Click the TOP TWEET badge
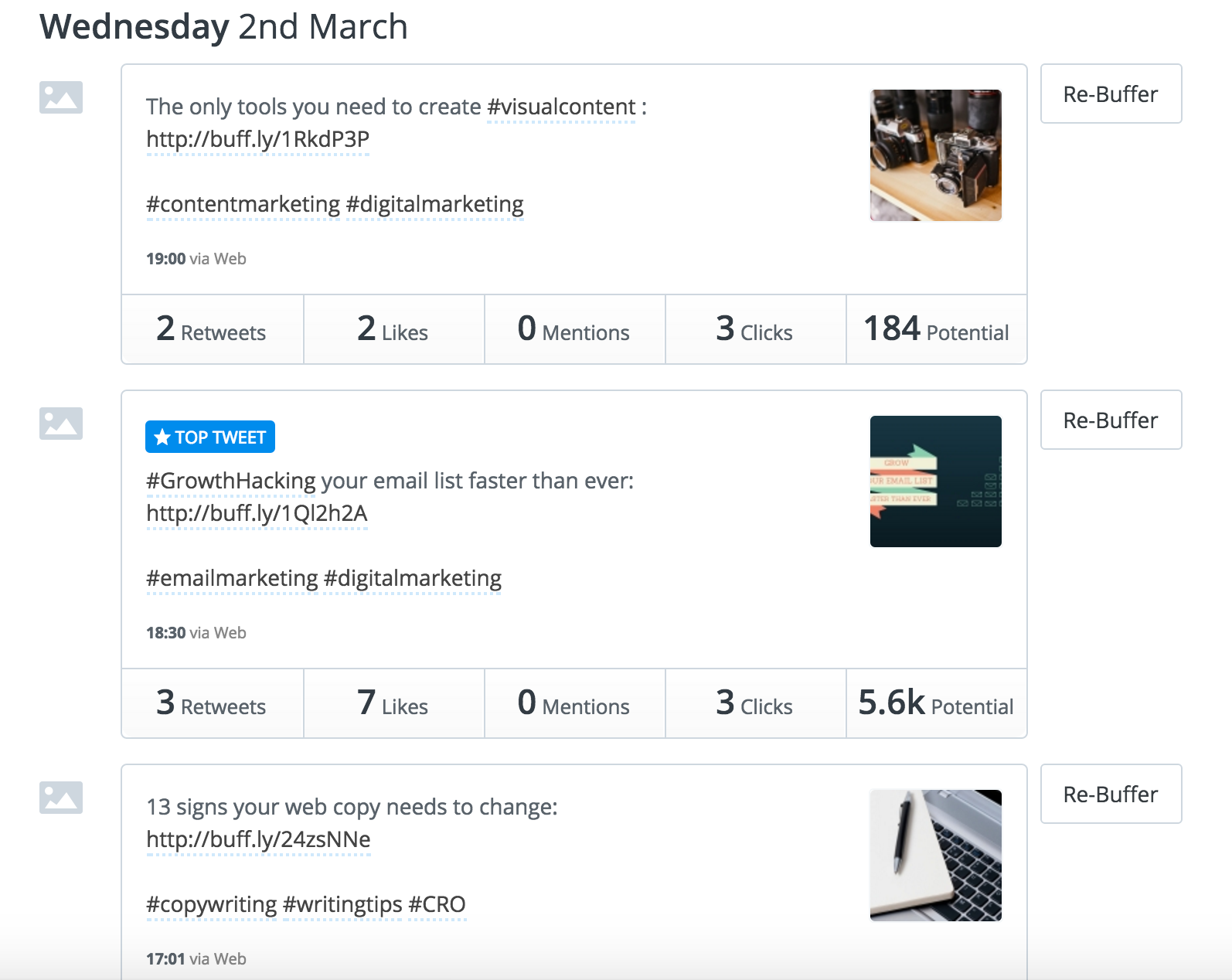1232x980 pixels. coord(209,437)
